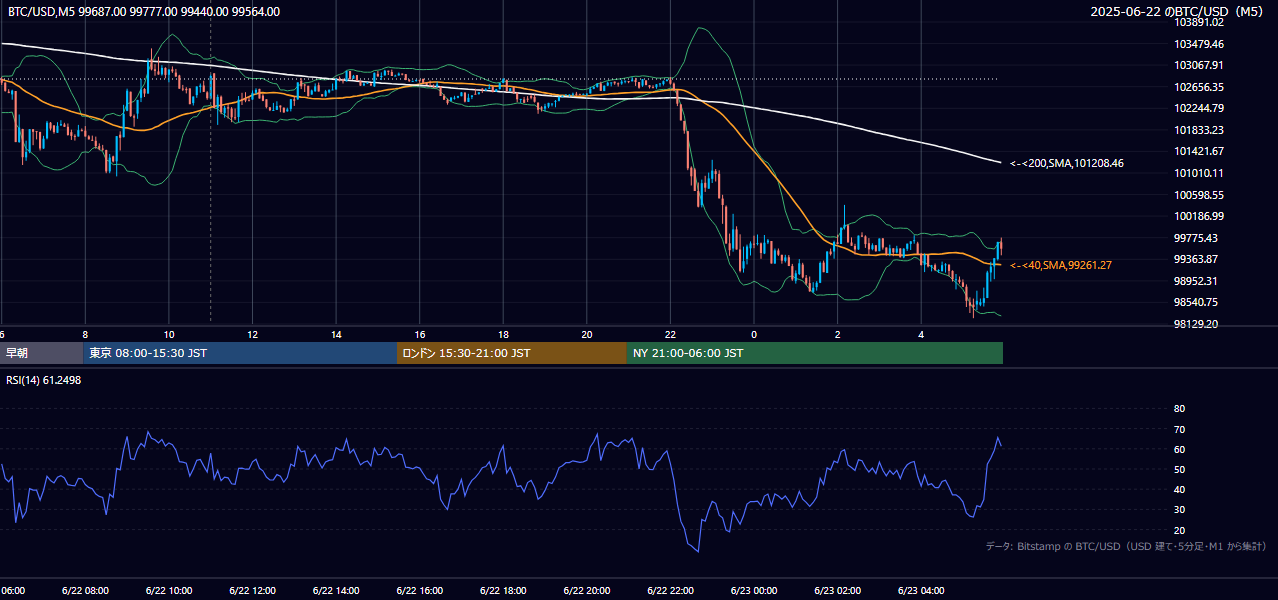
Task: Click RSI axis level 30
Action: pos(1179,510)
